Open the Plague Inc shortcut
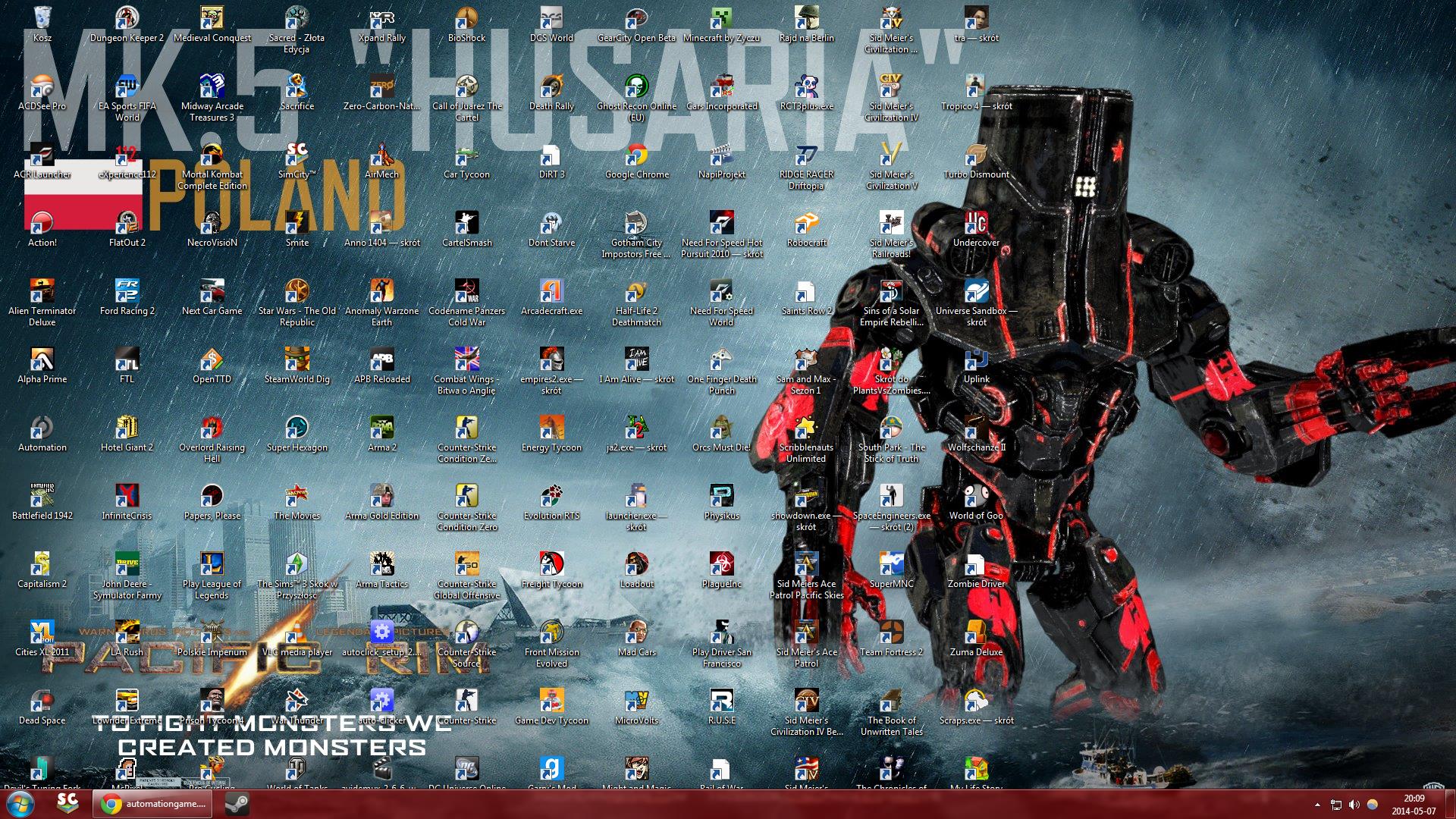The image size is (1456, 819). [x=721, y=570]
